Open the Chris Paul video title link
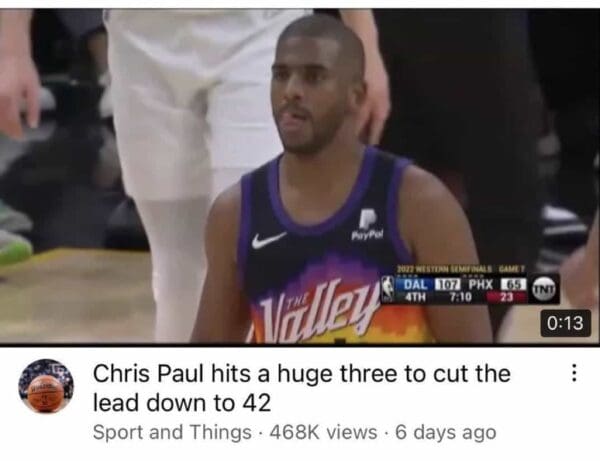This screenshot has height=461, width=600. tap(302, 388)
